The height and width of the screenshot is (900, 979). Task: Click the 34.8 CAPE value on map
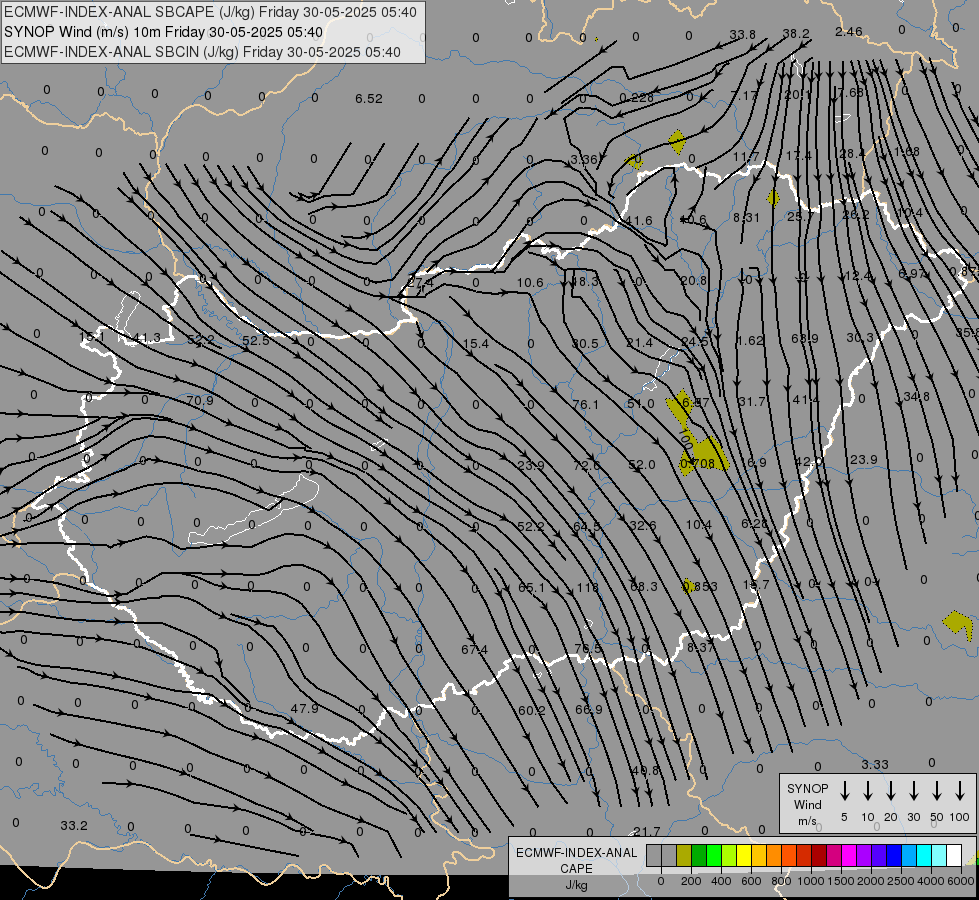tap(916, 397)
